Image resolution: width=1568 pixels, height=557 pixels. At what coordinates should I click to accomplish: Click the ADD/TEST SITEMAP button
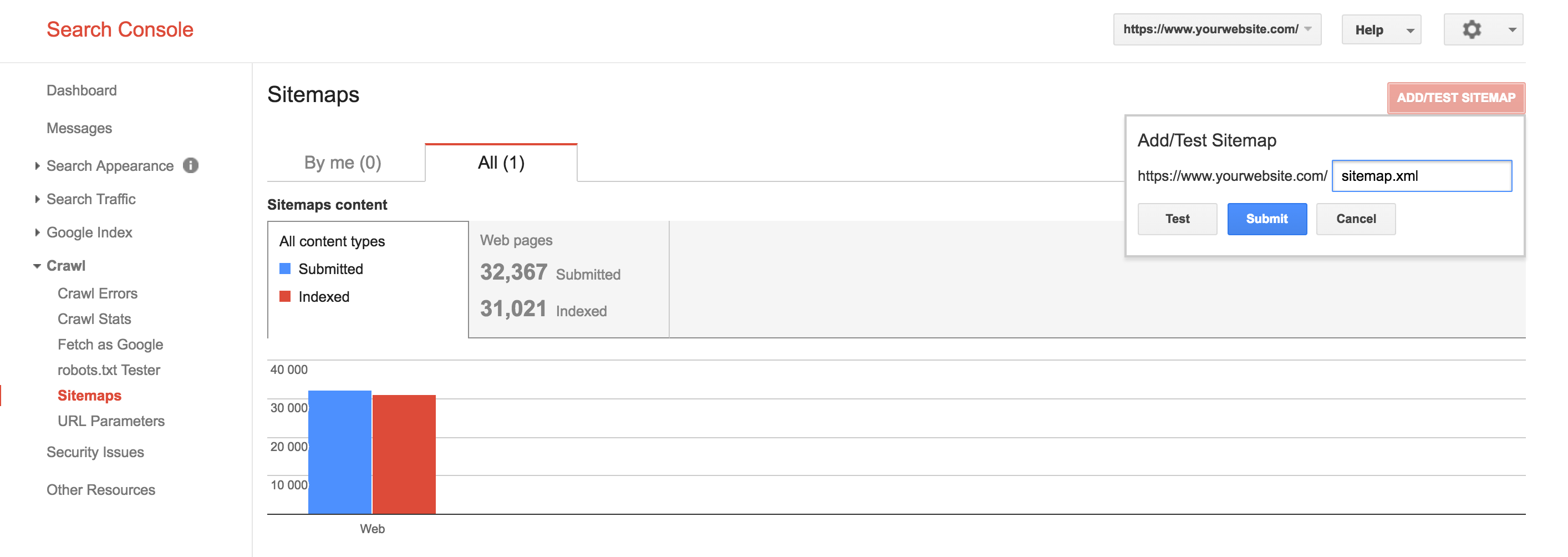[1455, 98]
